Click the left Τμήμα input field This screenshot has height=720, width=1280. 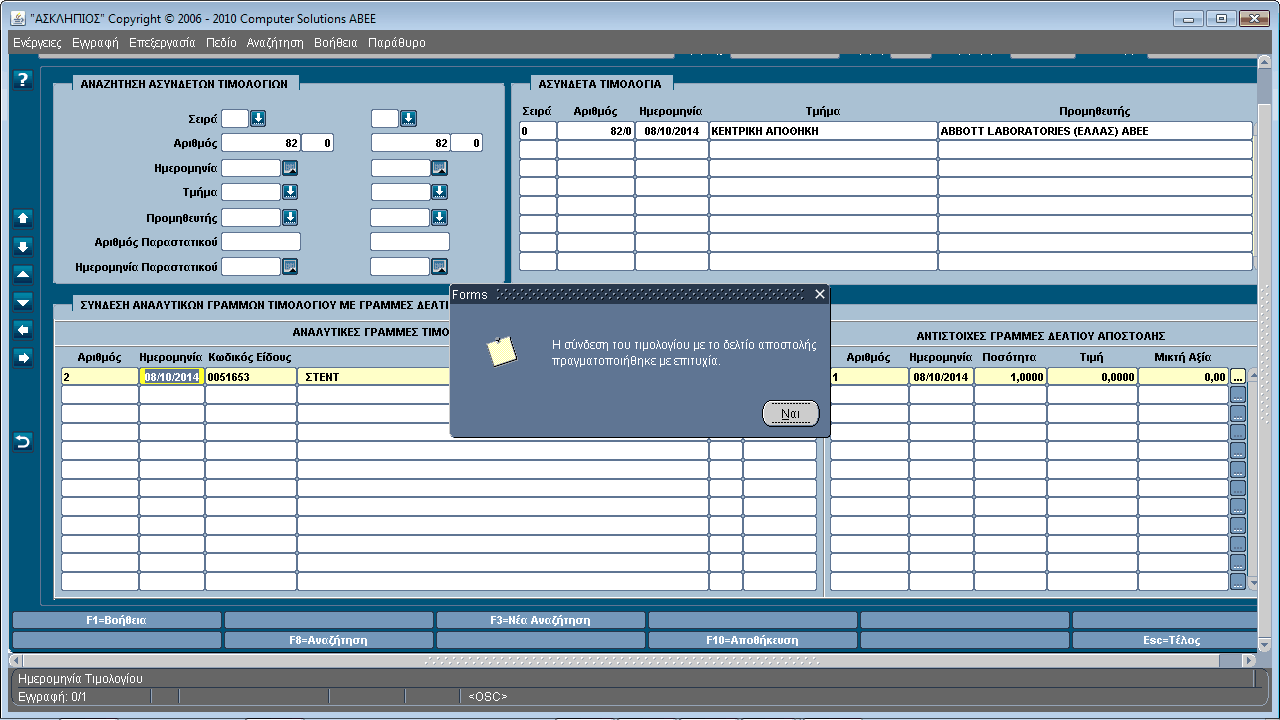coord(251,192)
